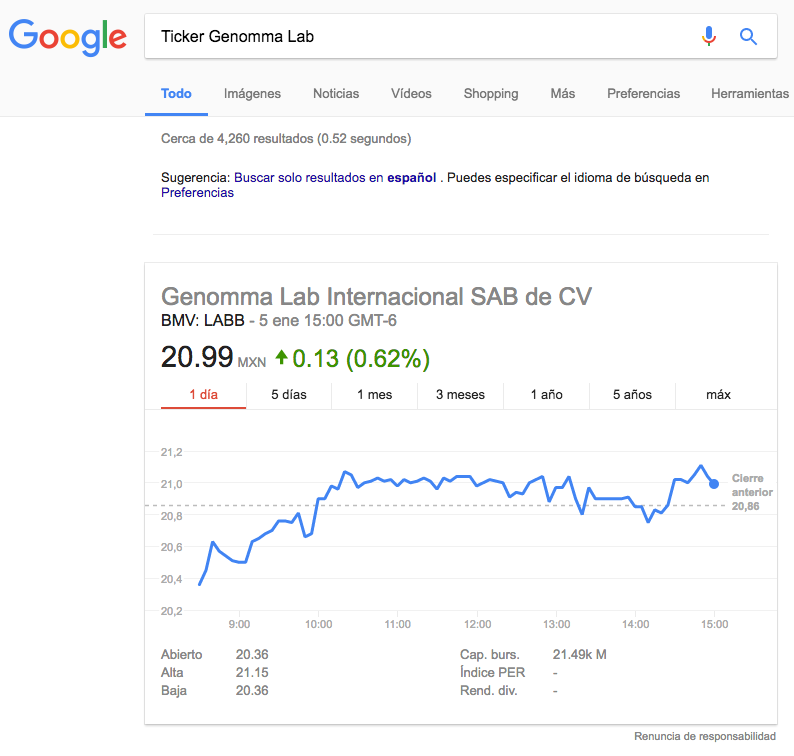Open the Preferencias dropdown menu
The image size is (794, 756).
point(643,93)
